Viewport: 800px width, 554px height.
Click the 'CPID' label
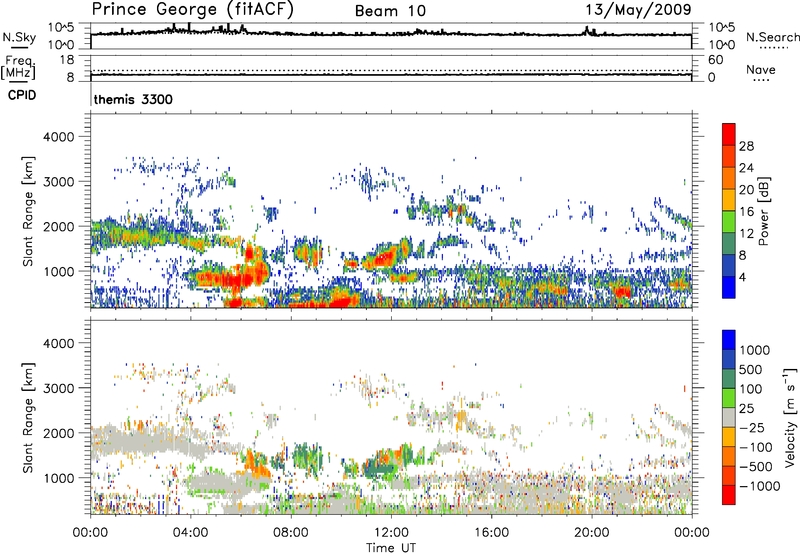tap(22, 95)
